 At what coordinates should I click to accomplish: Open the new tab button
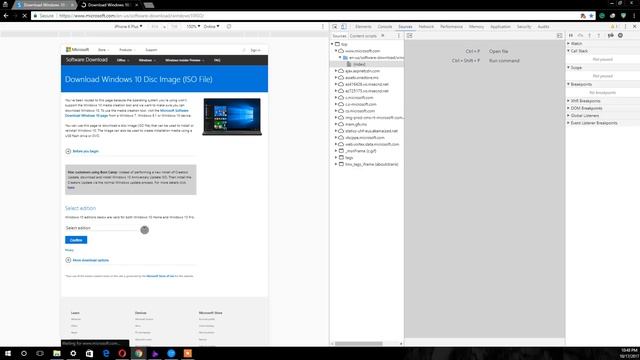(x=149, y=5)
